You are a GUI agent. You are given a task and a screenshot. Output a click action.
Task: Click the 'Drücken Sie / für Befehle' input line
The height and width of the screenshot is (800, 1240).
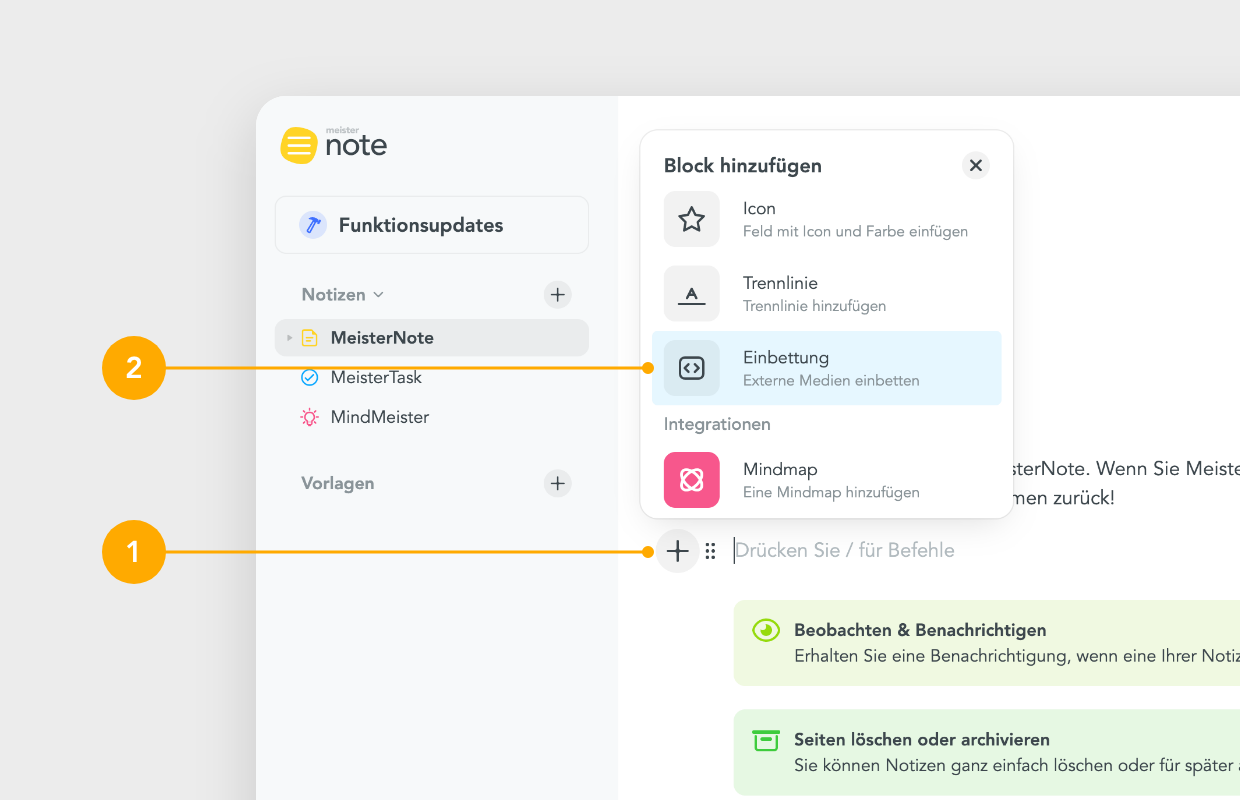pyautogui.click(x=845, y=550)
